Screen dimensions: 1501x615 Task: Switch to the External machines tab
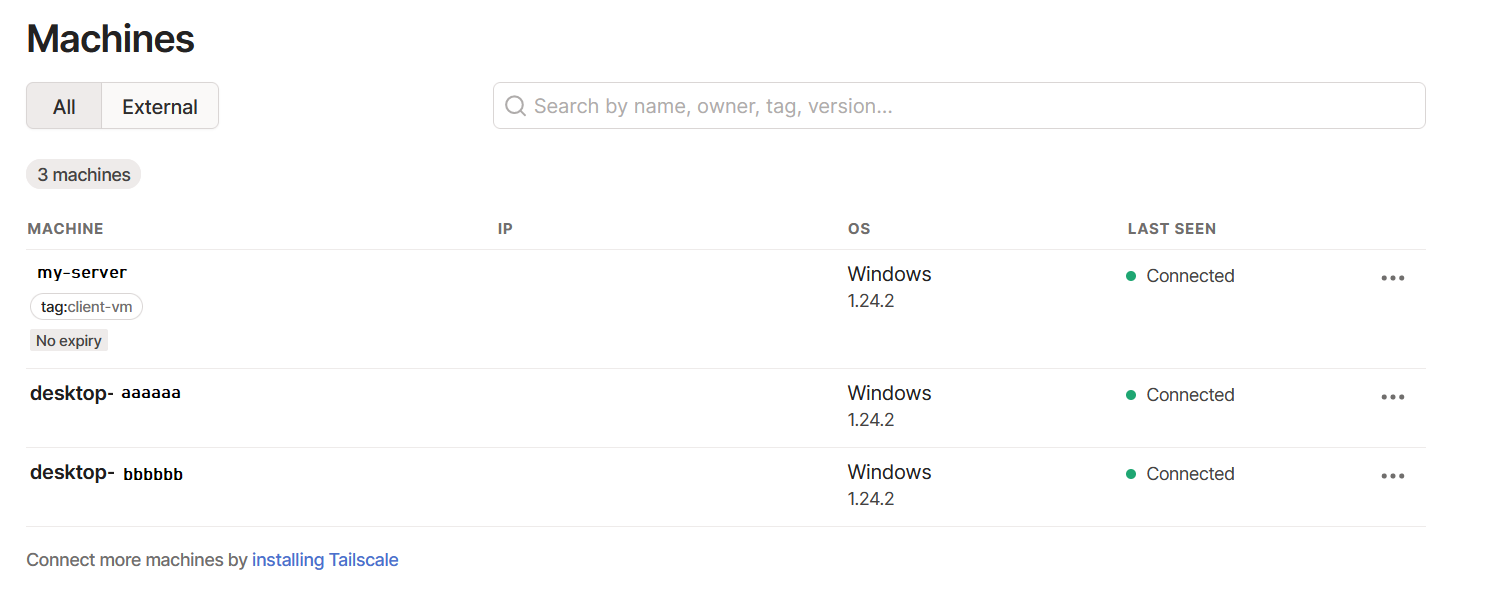160,106
